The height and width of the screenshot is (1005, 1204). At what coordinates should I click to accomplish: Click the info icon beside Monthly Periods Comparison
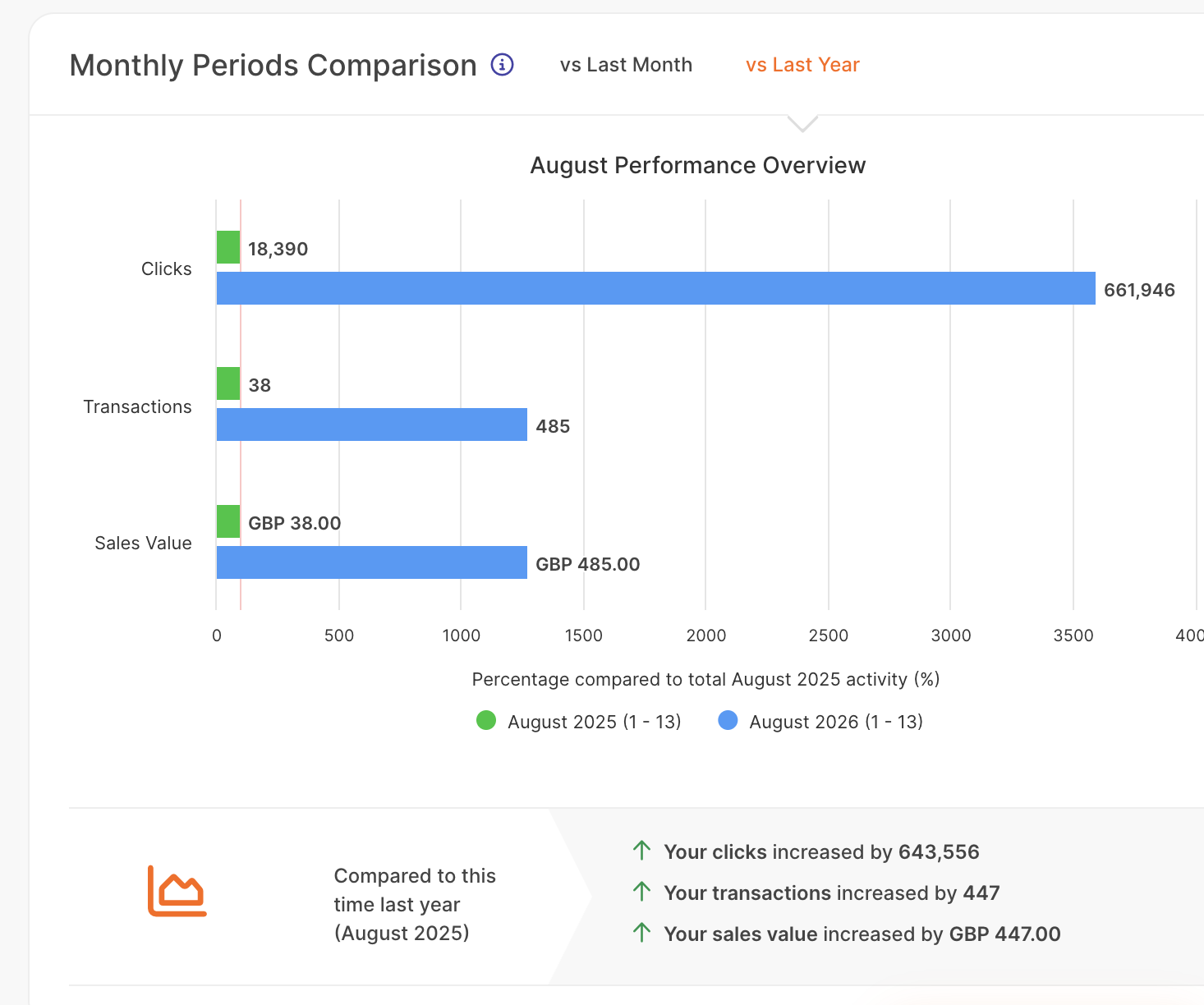(502, 64)
